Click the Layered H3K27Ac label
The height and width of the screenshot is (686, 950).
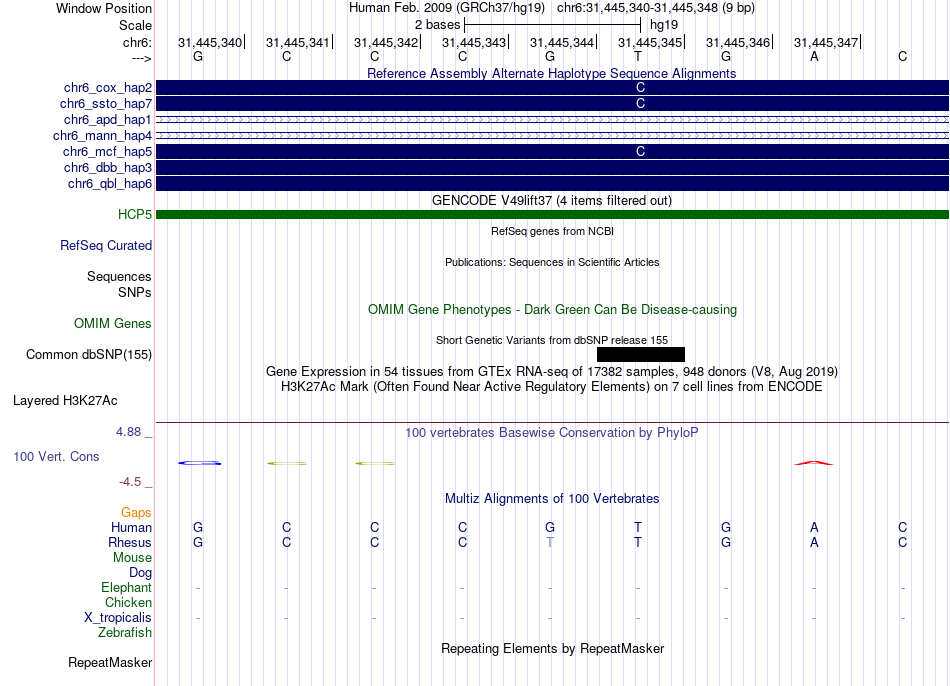click(65, 401)
